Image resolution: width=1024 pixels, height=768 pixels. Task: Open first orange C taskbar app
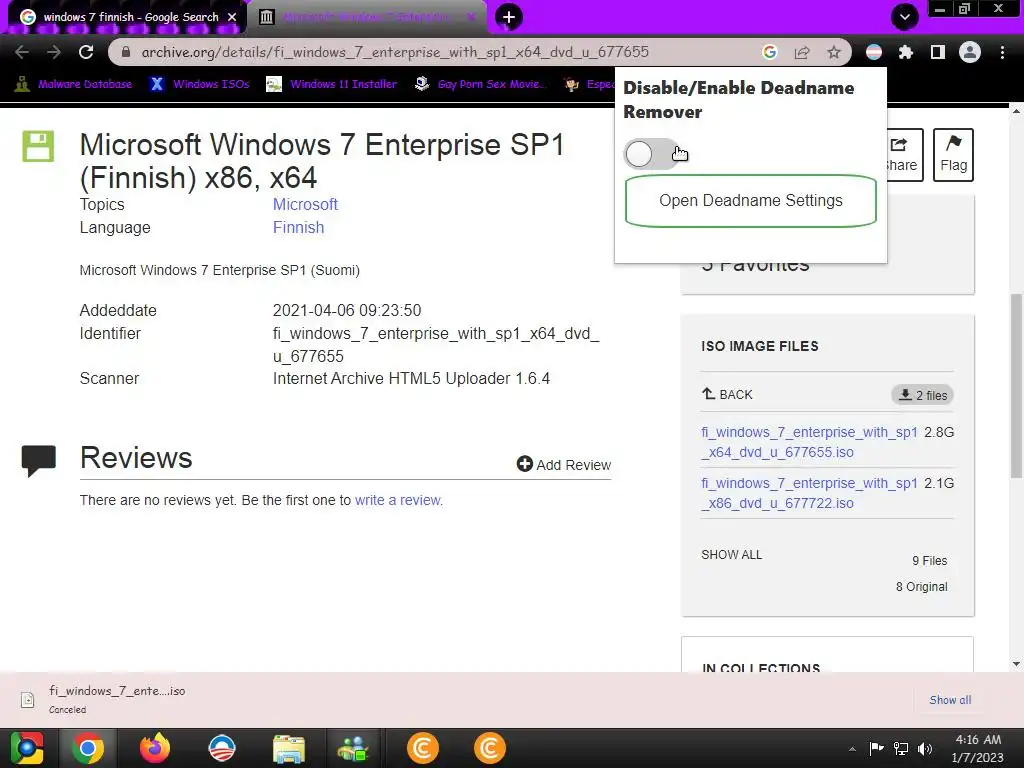coord(423,748)
